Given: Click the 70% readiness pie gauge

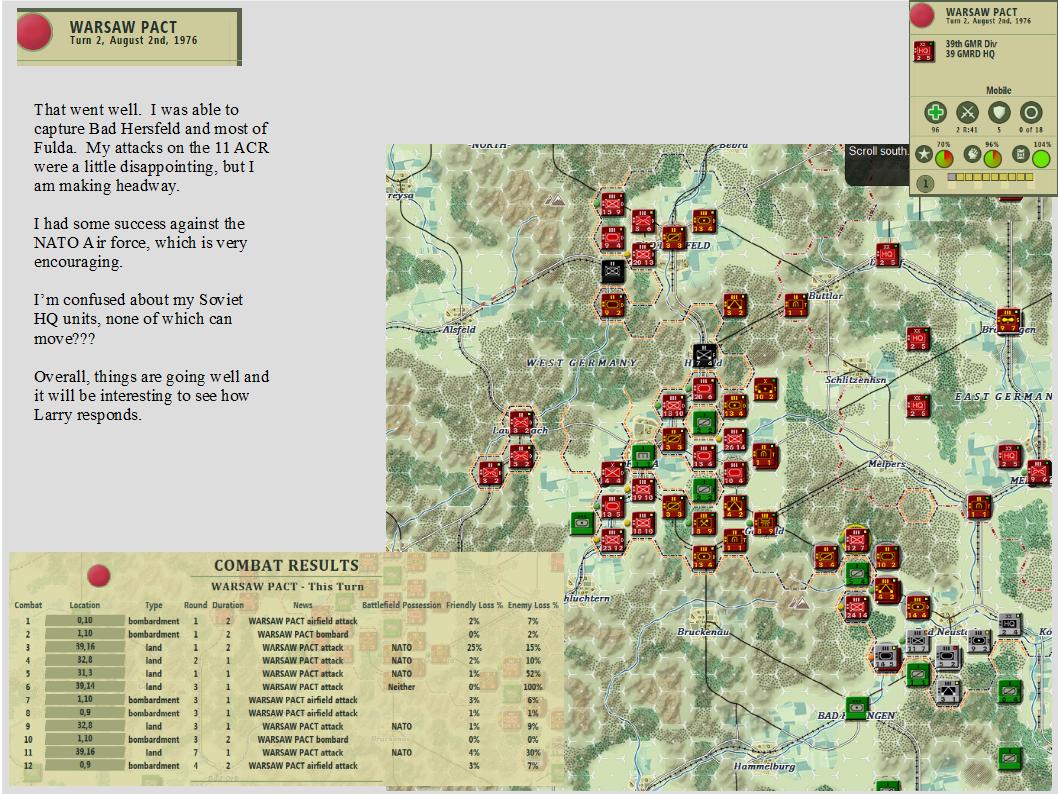Looking at the screenshot, I should [x=944, y=159].
